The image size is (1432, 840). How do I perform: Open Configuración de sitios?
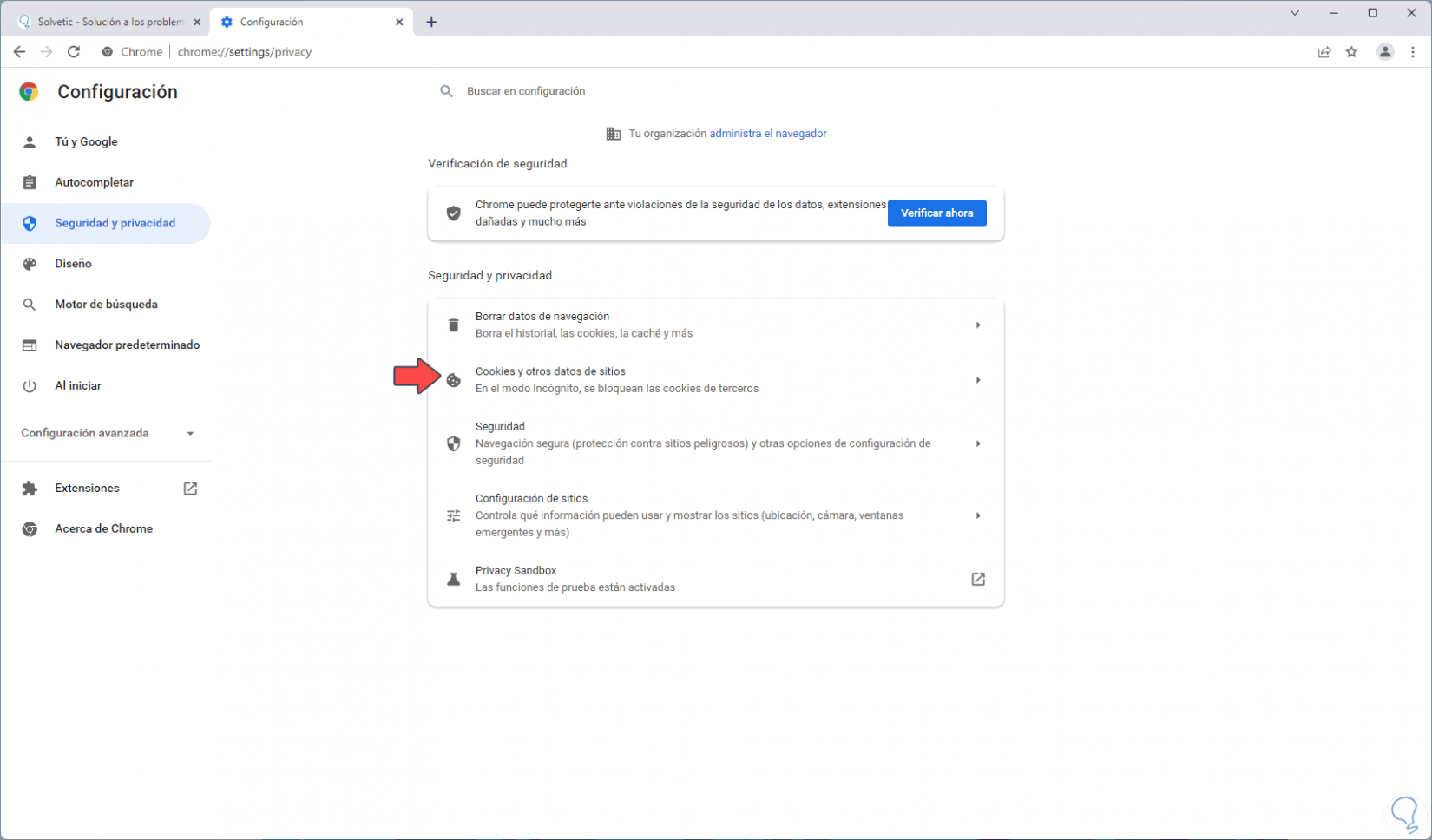716,515
